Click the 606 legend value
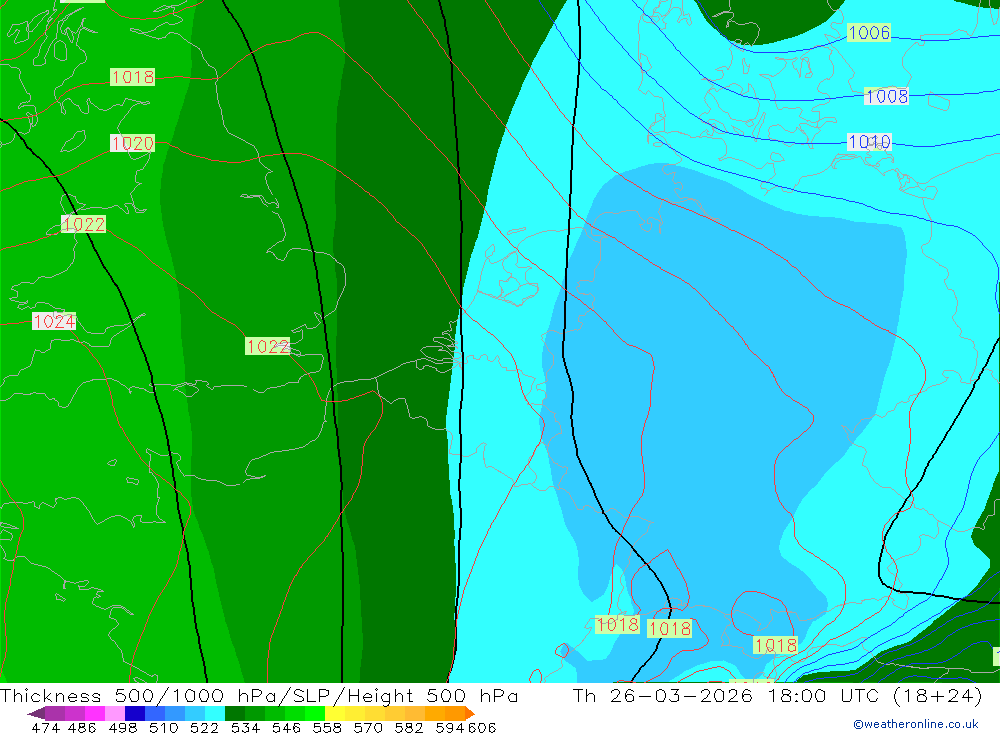The width and height of the screenshot is (1000, 733). click(482, 727)
